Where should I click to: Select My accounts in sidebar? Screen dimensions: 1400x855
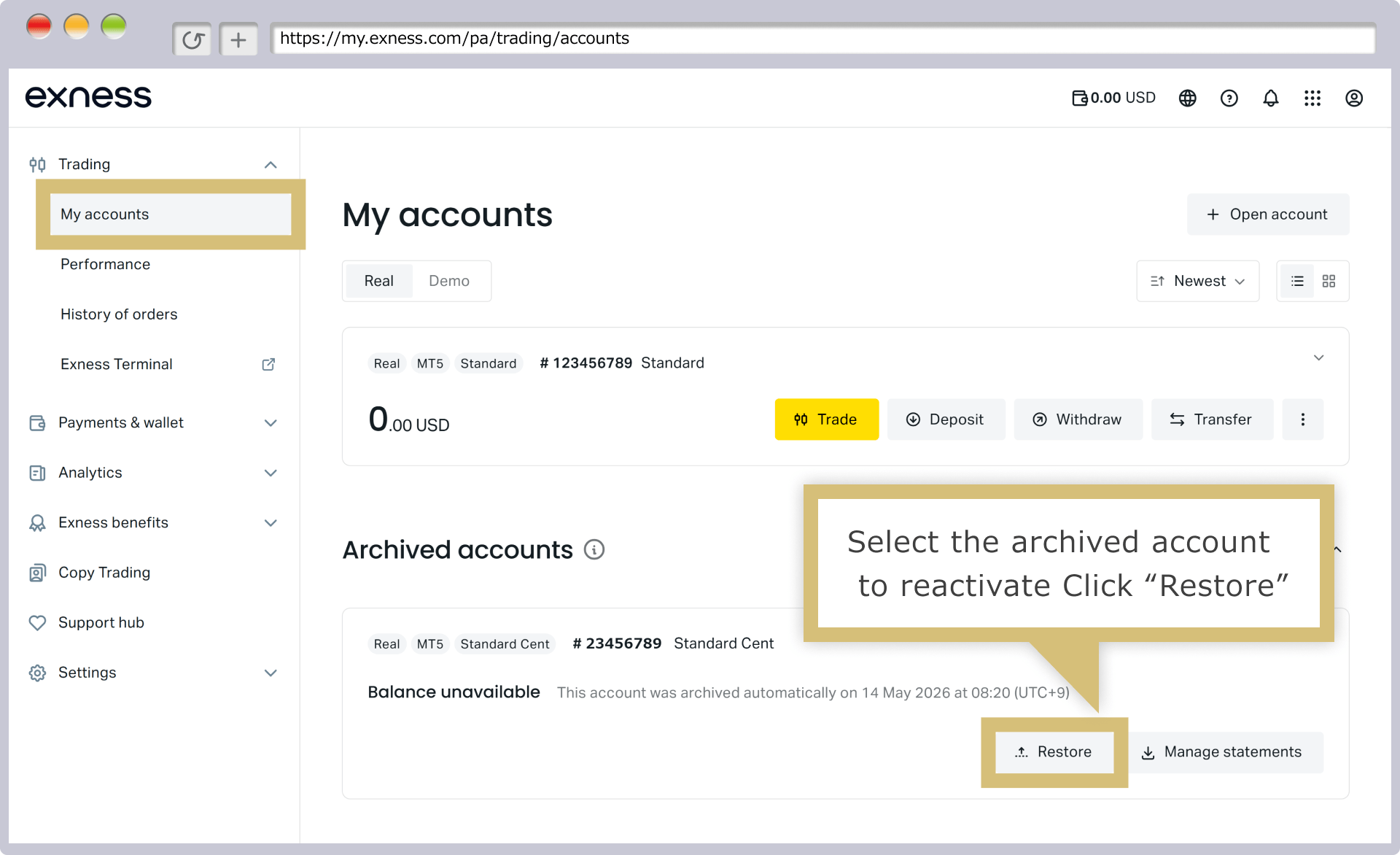coord(171,214)
